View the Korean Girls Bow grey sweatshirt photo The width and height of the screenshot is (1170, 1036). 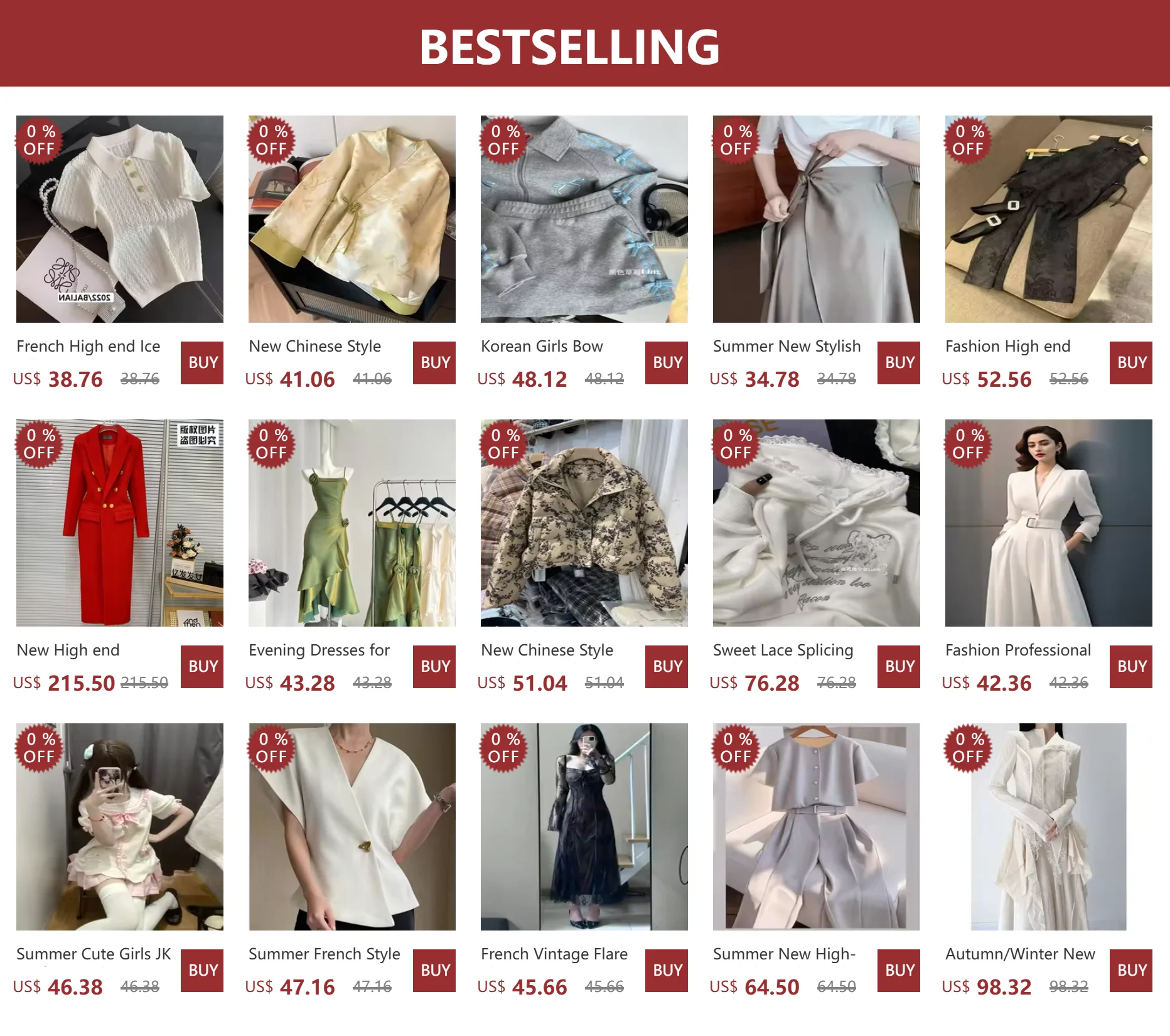pos(584,219)
